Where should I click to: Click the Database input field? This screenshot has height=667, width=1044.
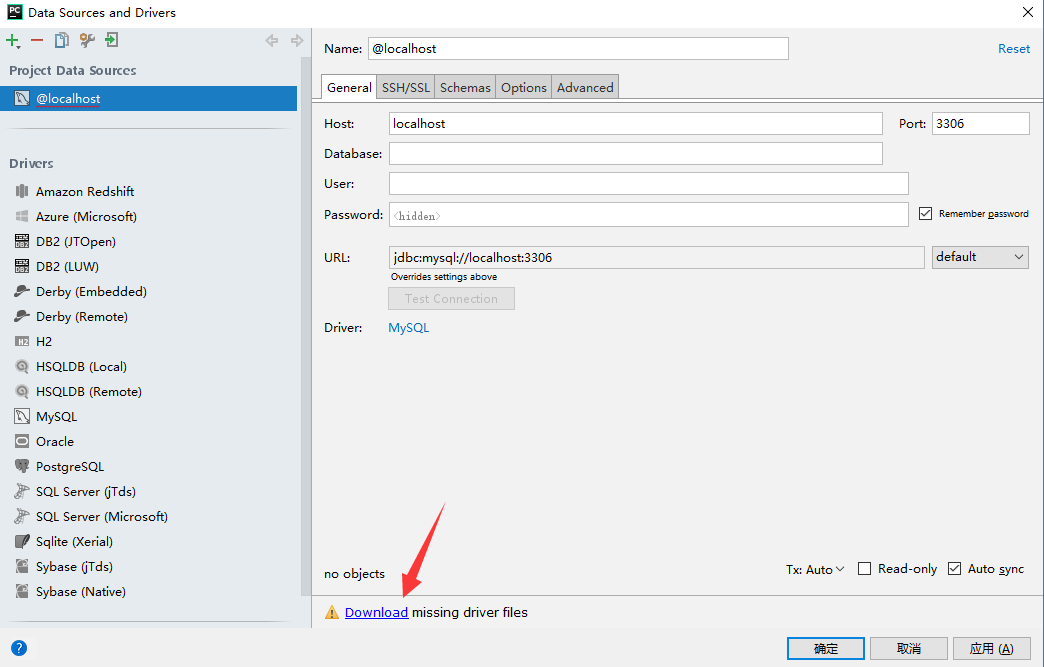tap(636, 154)
